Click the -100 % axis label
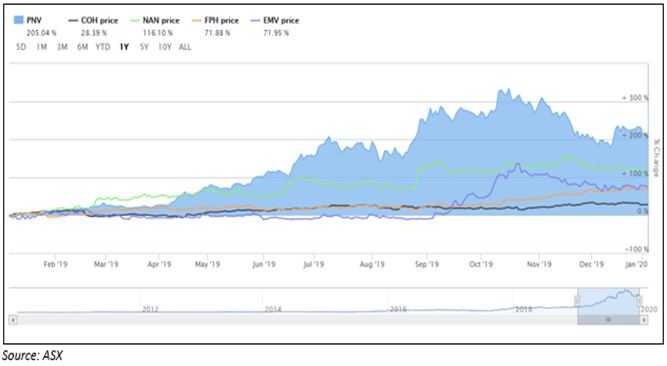 pyautogui.click(x=637, y=249)
